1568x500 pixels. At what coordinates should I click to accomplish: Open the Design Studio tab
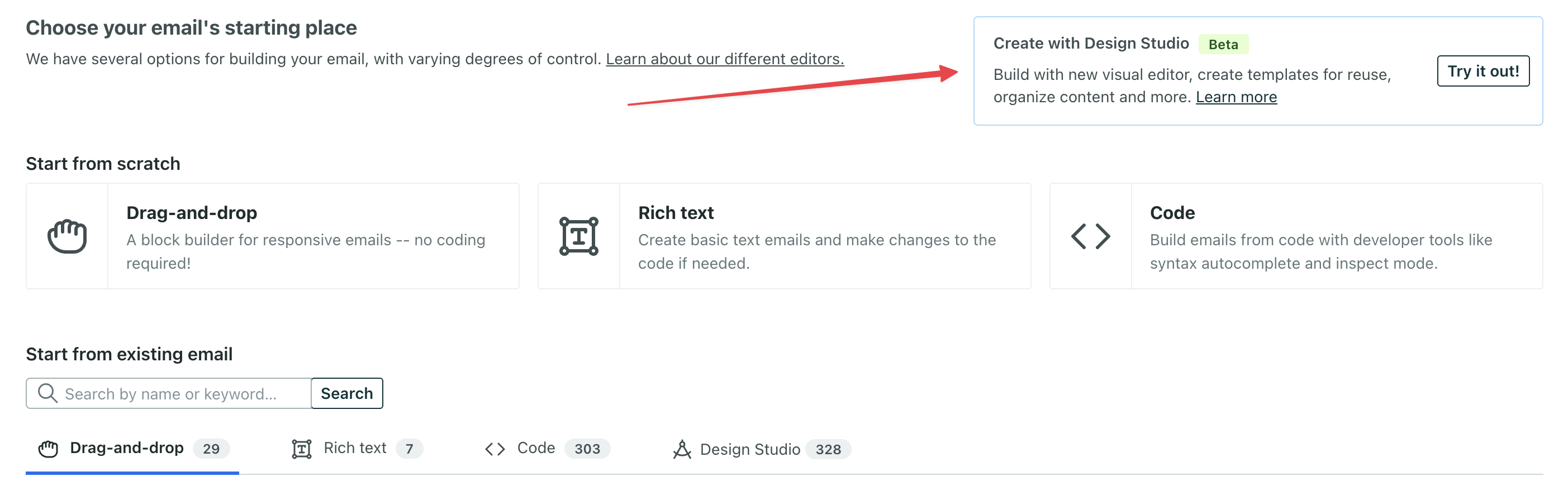coord(750,450)
